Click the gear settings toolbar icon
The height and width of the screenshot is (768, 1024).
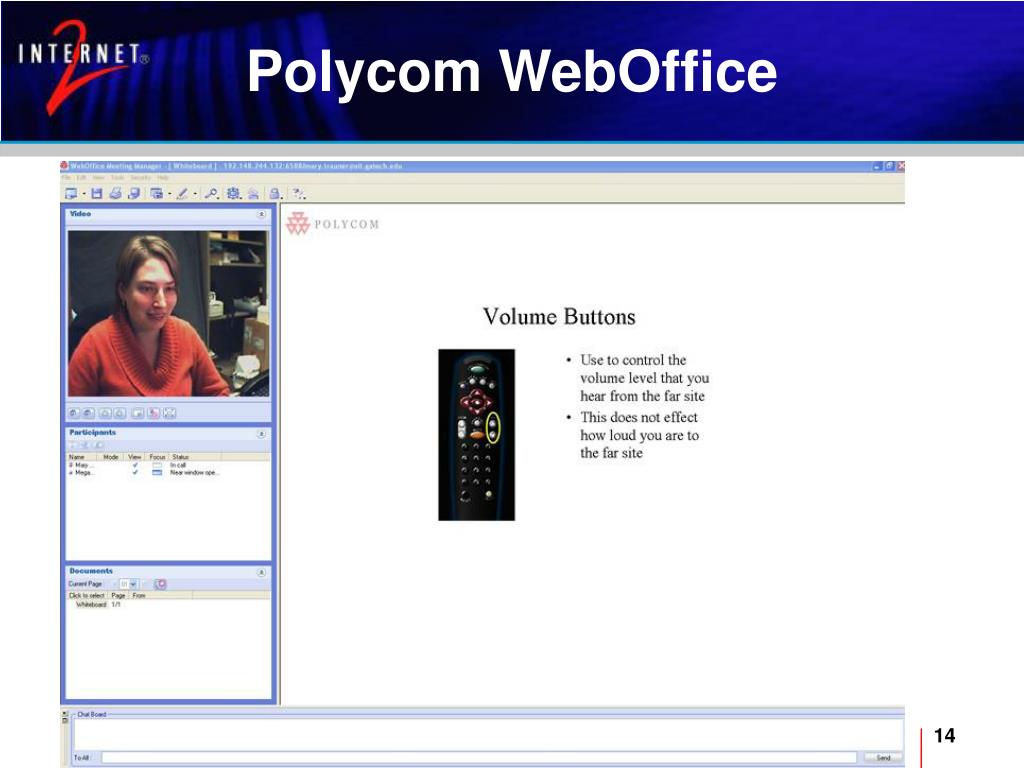[x=233, y=193]
